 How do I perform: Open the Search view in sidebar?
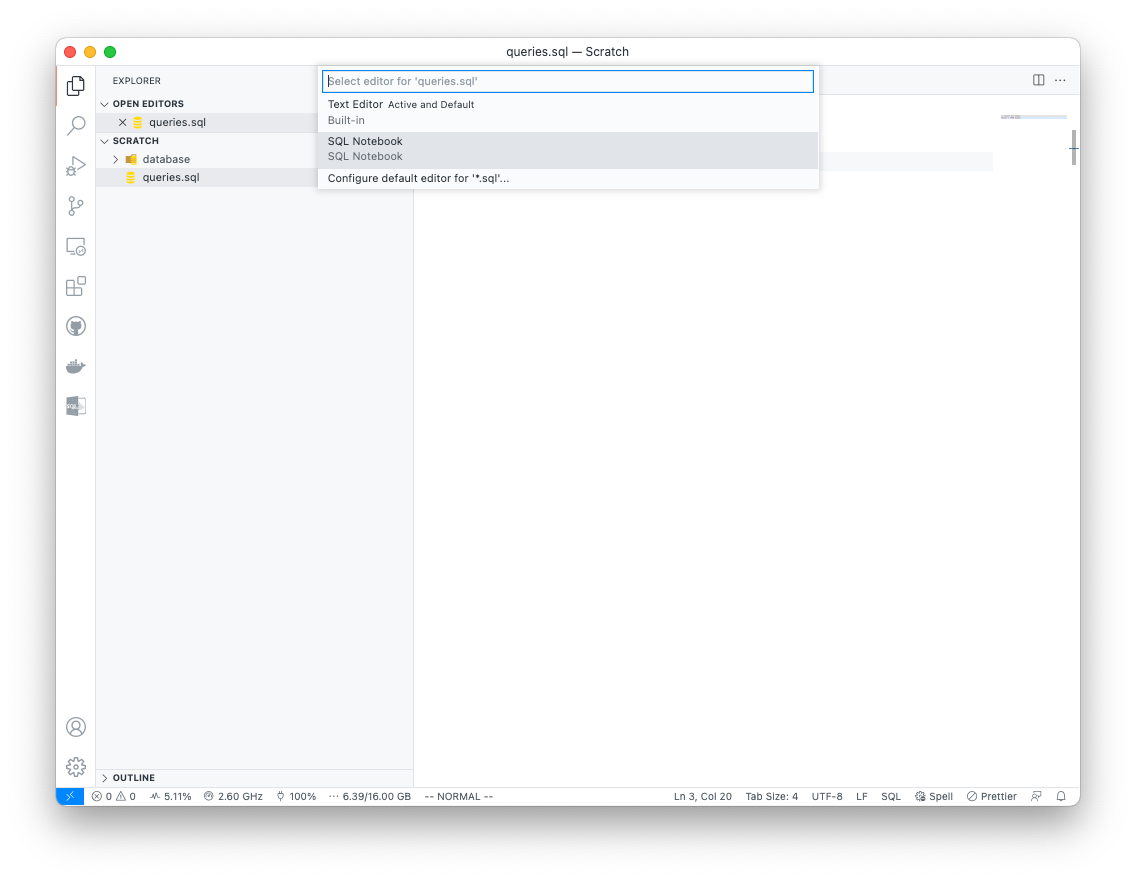pos(75,125)
